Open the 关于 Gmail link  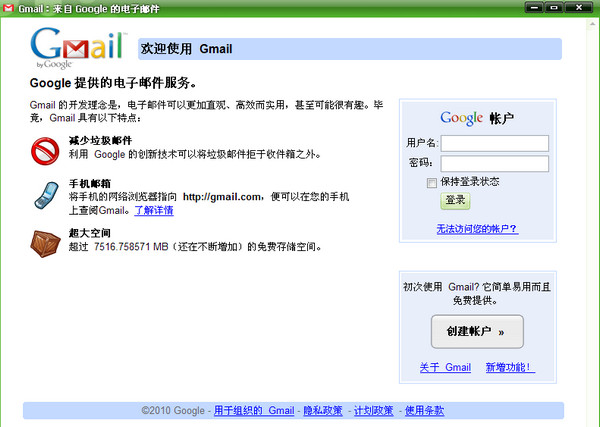(x=445, y=367)
